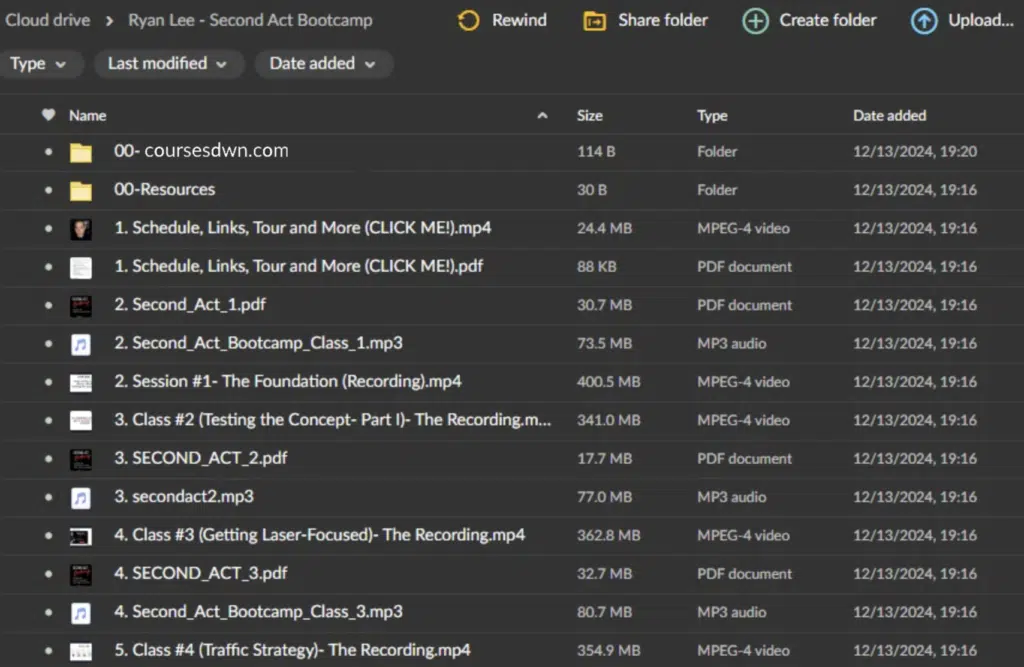1024x667 pixels.
Task: Click the 12/13/2024, 19:20 date cell
Action: pyautogui.click(x=915, y=152)
